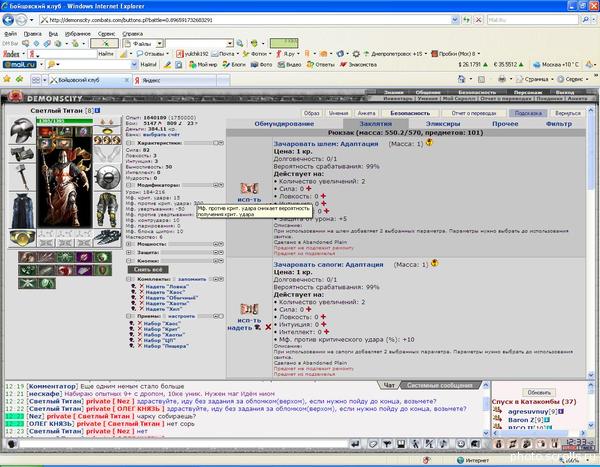600x467 pixels.
Task: Click the equipped boots slot icon
Action: 107,238
